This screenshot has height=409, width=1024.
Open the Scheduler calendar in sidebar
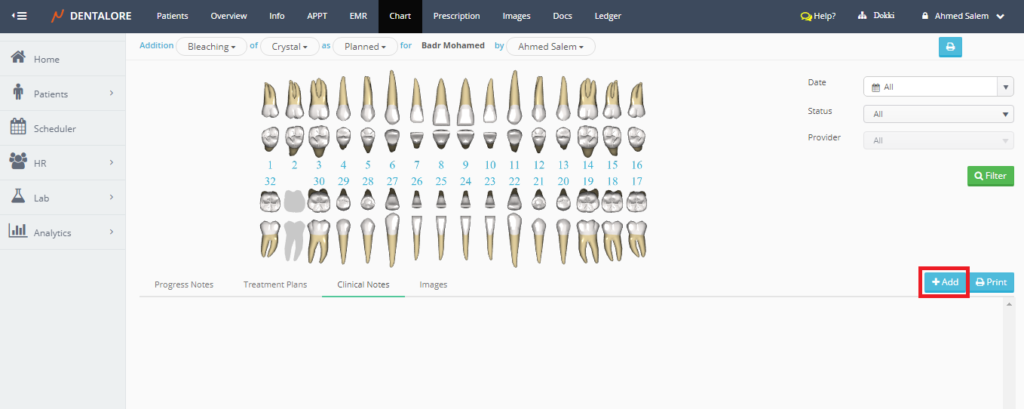(x=54, y=128)
